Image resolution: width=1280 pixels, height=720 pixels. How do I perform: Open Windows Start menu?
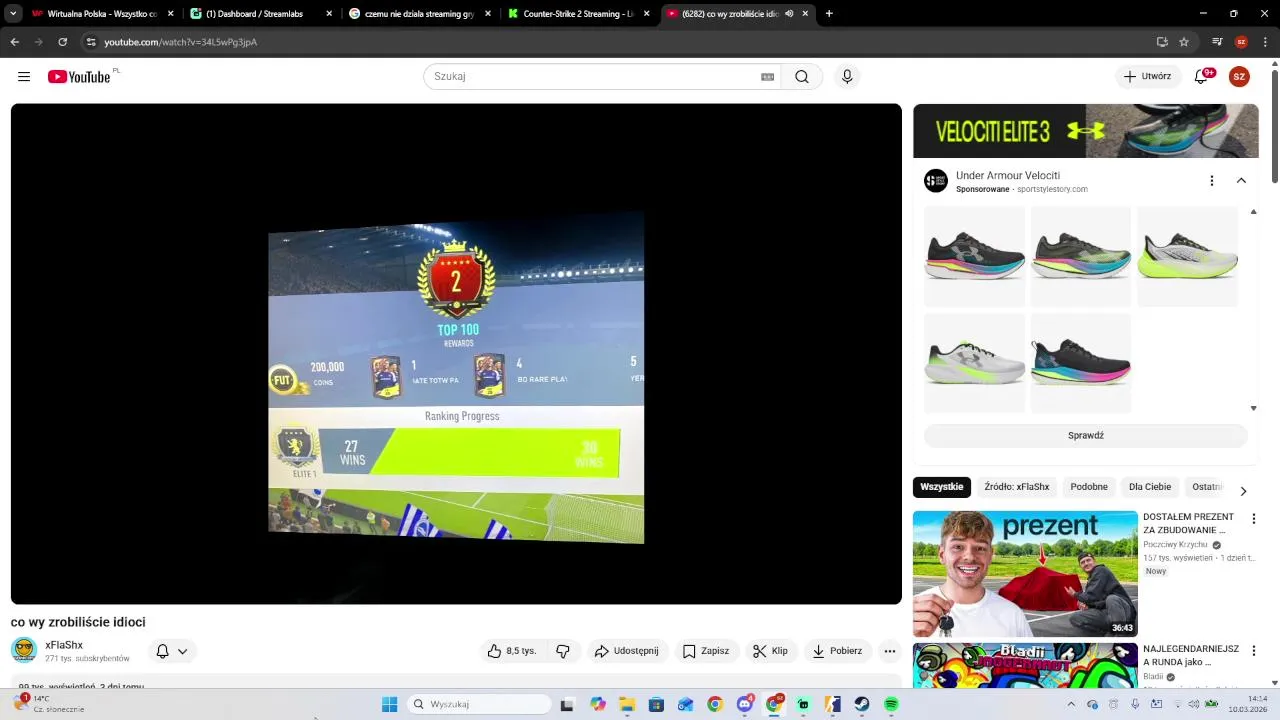click(x=390, y=704)
